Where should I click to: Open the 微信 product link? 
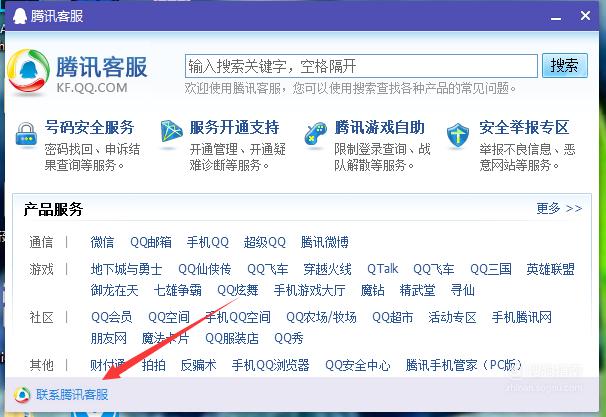(102, 242)
